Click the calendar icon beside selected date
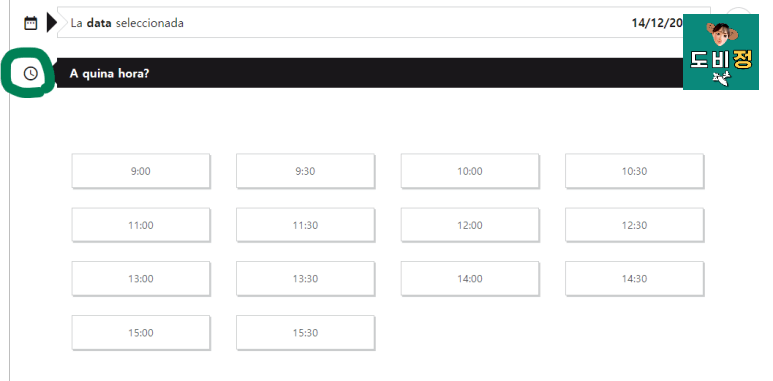The image size is (773, 381). 31,23
